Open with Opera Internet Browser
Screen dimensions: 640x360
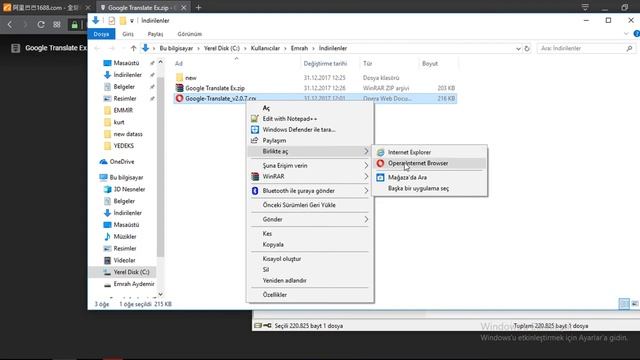(x=429, y=163)
